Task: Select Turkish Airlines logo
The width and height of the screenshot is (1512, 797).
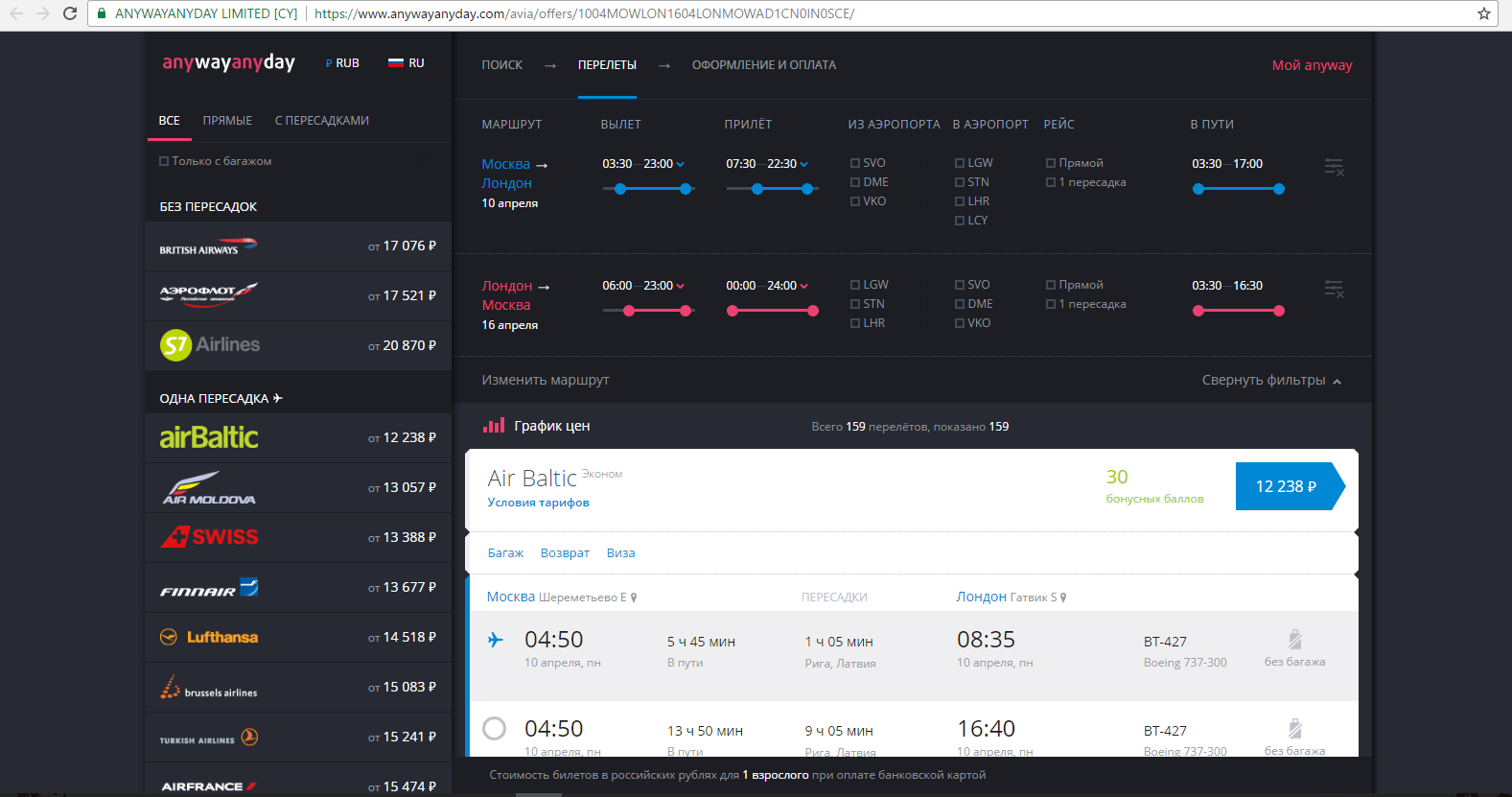Action: [x=208, y=738]
